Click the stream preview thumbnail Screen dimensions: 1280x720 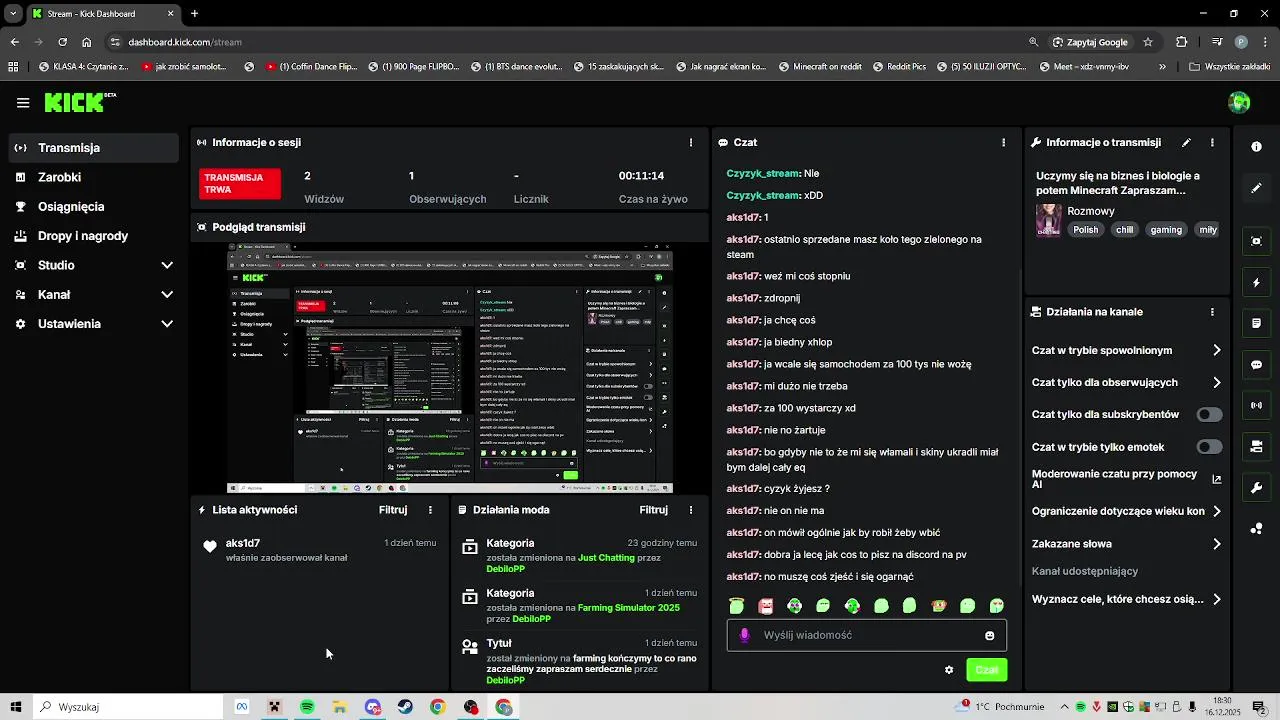click(450, 369)
